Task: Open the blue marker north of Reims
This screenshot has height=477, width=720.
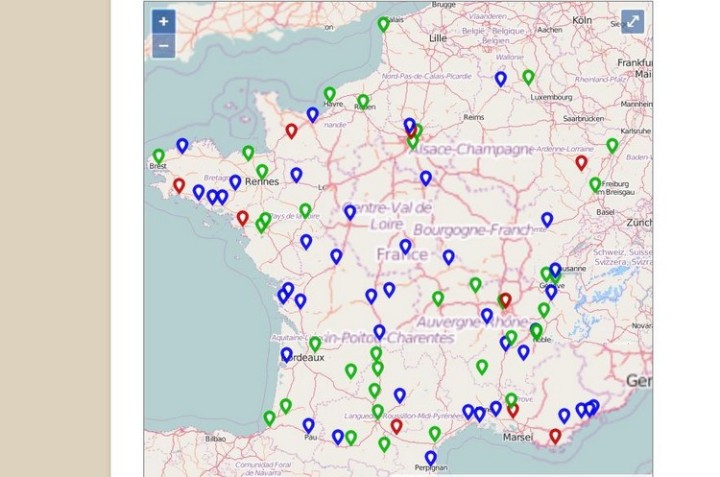Action: (x=500, y=78)
